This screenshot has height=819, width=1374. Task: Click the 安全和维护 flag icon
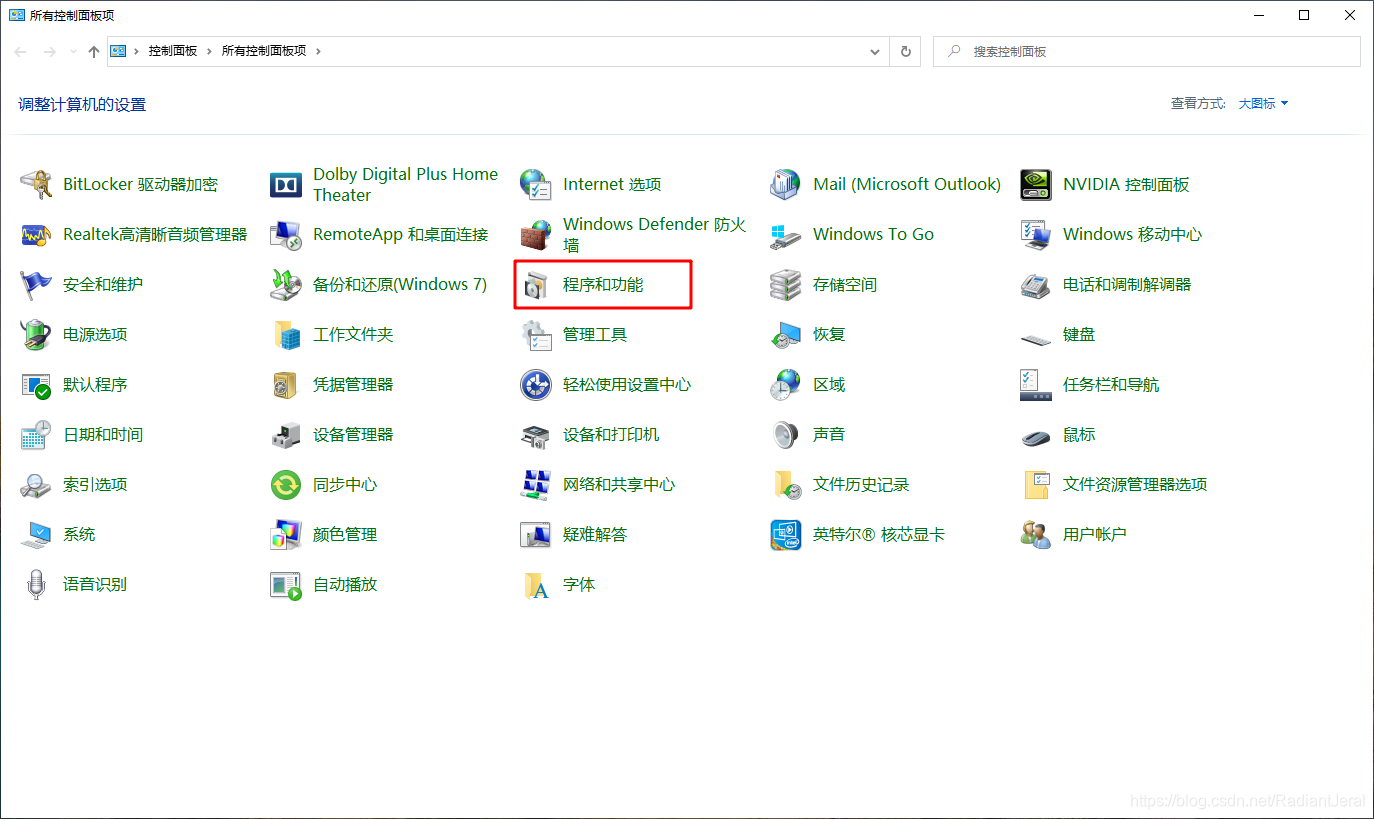pos(36,284)
